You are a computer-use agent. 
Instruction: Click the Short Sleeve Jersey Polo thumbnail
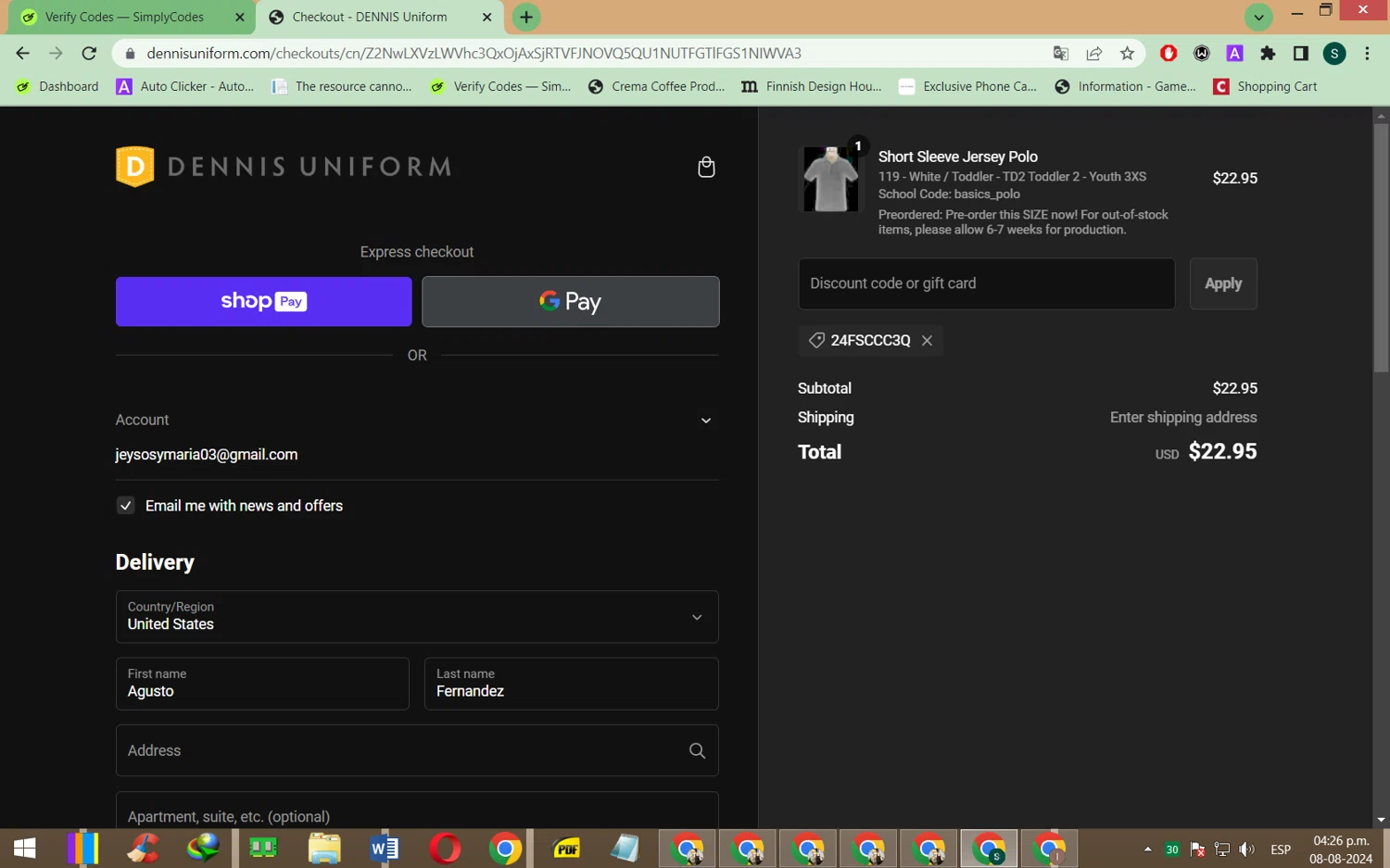pyautogui.click(x=830, y=179)
